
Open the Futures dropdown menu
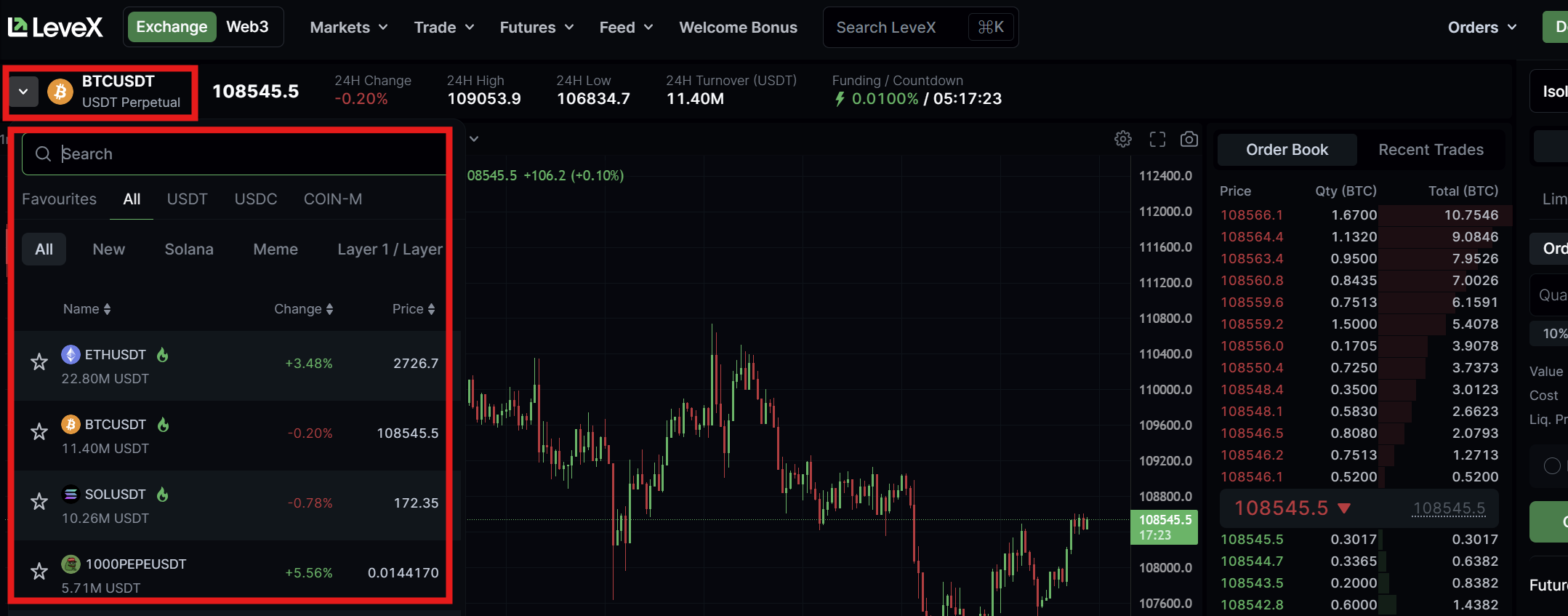(x=537, y=27)
